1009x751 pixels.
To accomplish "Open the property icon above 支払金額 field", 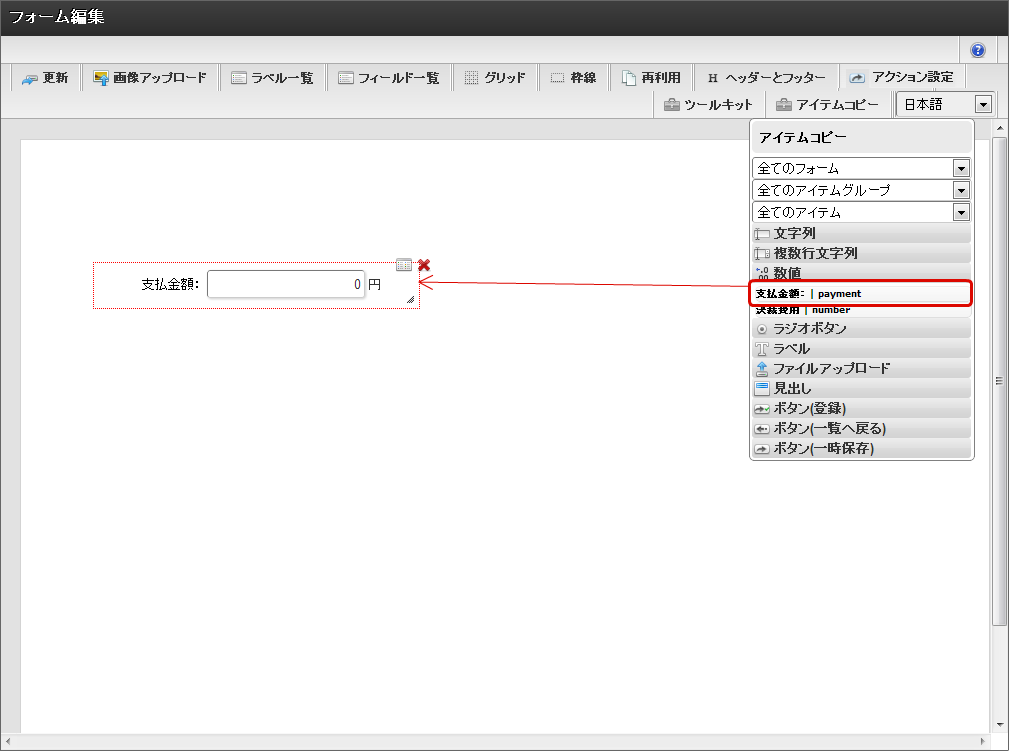I will click(404, 264).
